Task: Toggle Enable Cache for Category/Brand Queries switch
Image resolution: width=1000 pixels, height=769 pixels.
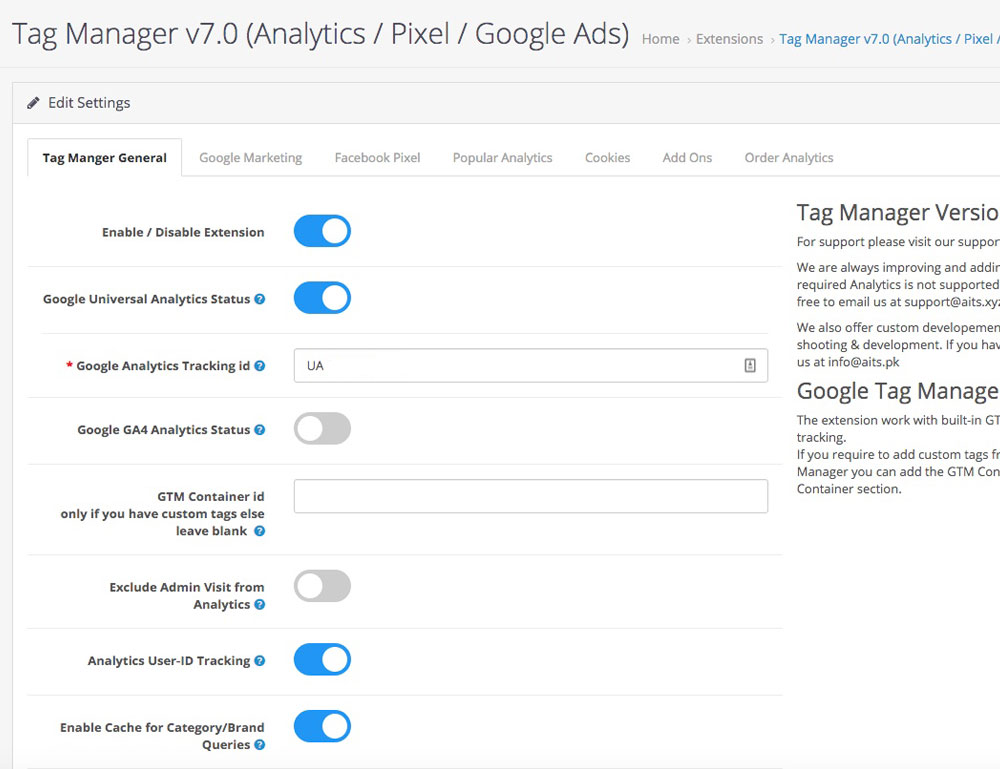Action: point(322,726)
